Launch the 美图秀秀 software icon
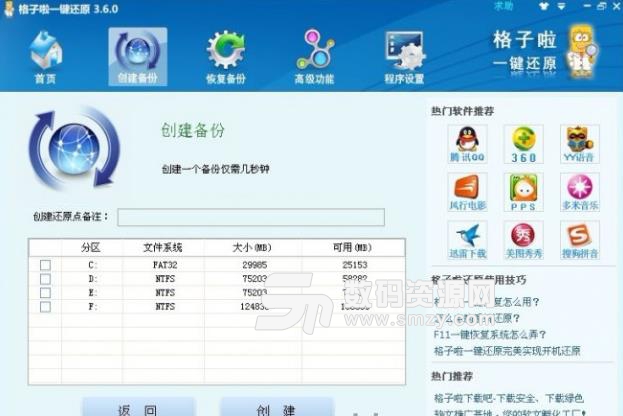This screenshot has height=416, width=623. point(523,240)
